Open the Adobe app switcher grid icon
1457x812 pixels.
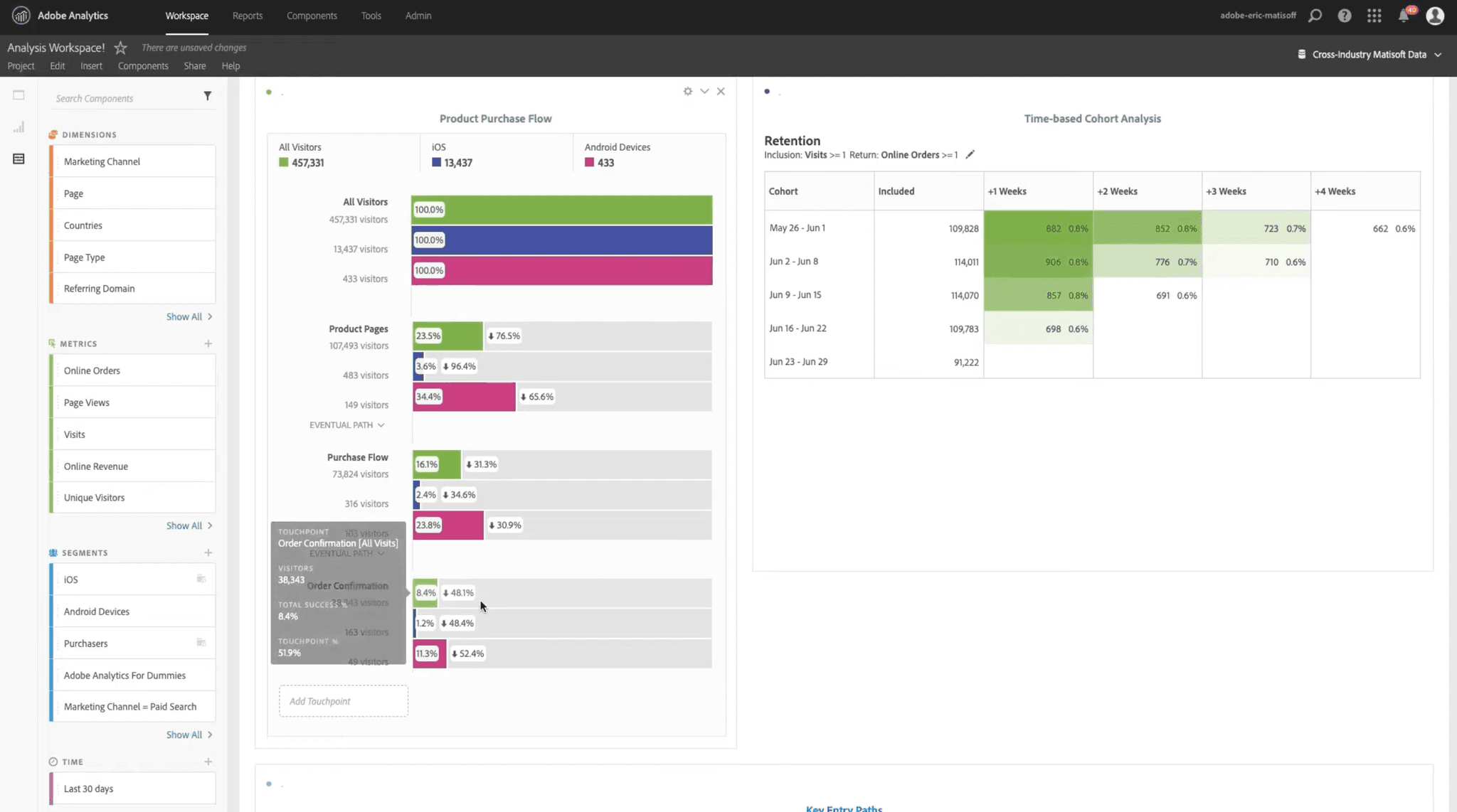pos(1374,15)
